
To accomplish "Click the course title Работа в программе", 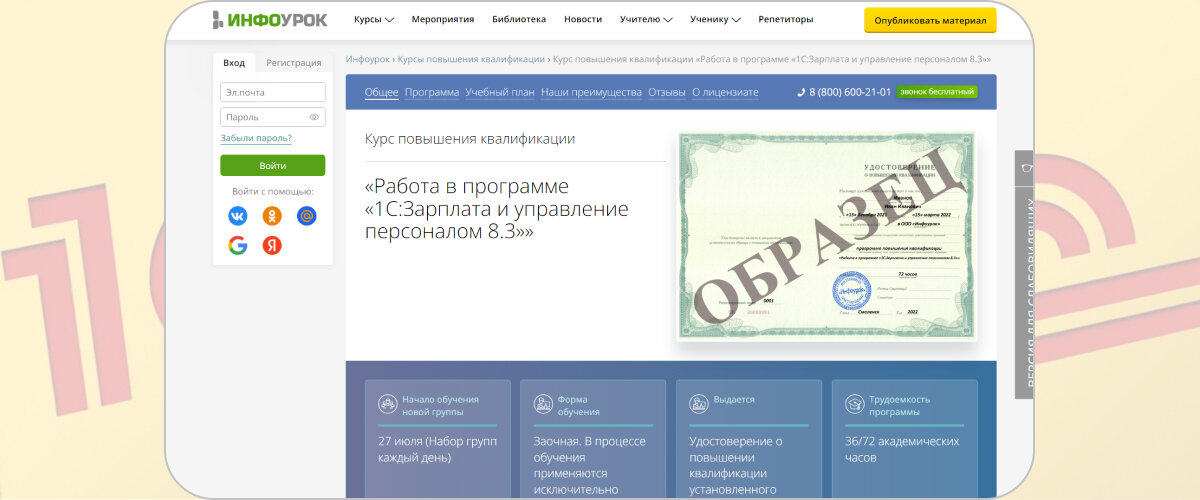I will click(497, 209).
